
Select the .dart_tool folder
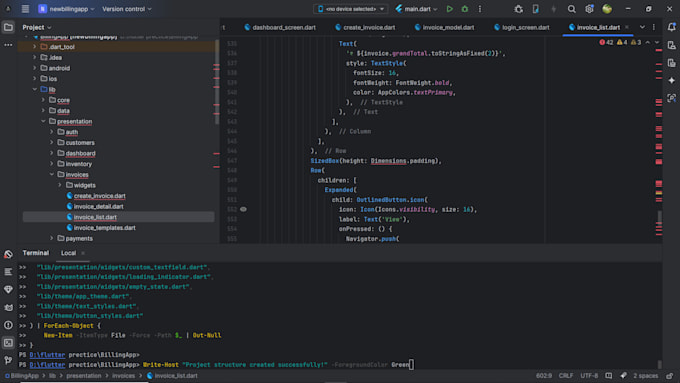pyautogui.click(x=62, y=47)
